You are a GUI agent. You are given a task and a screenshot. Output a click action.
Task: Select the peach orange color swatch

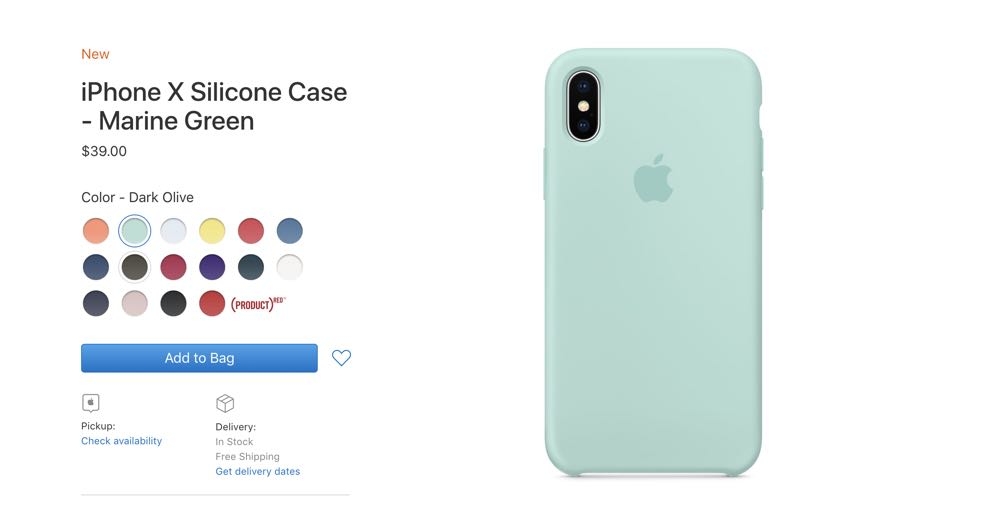pos(96,231)
